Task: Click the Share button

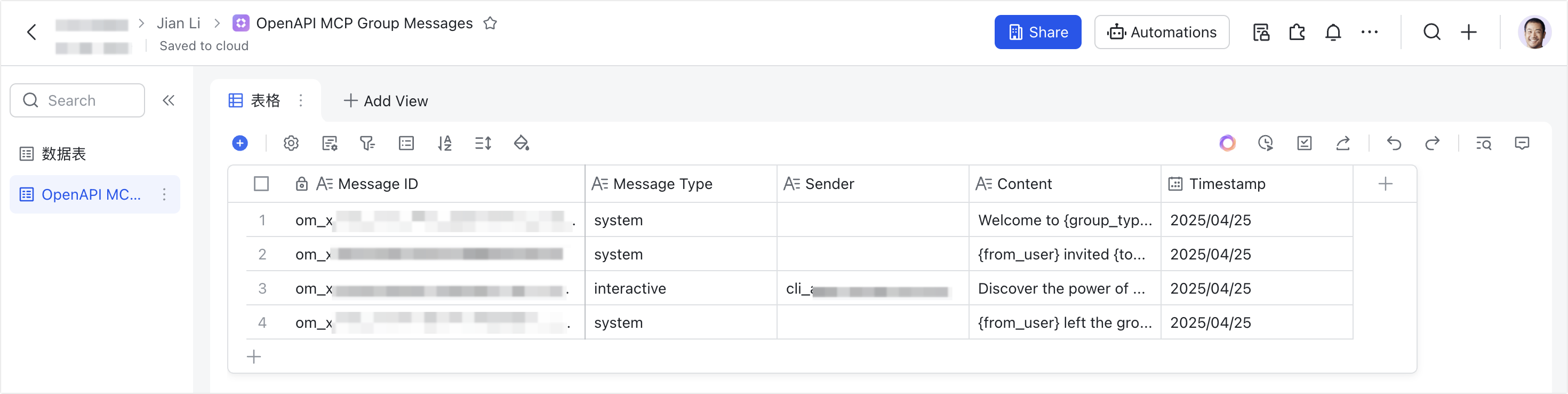Action: tap(1037, 32)
